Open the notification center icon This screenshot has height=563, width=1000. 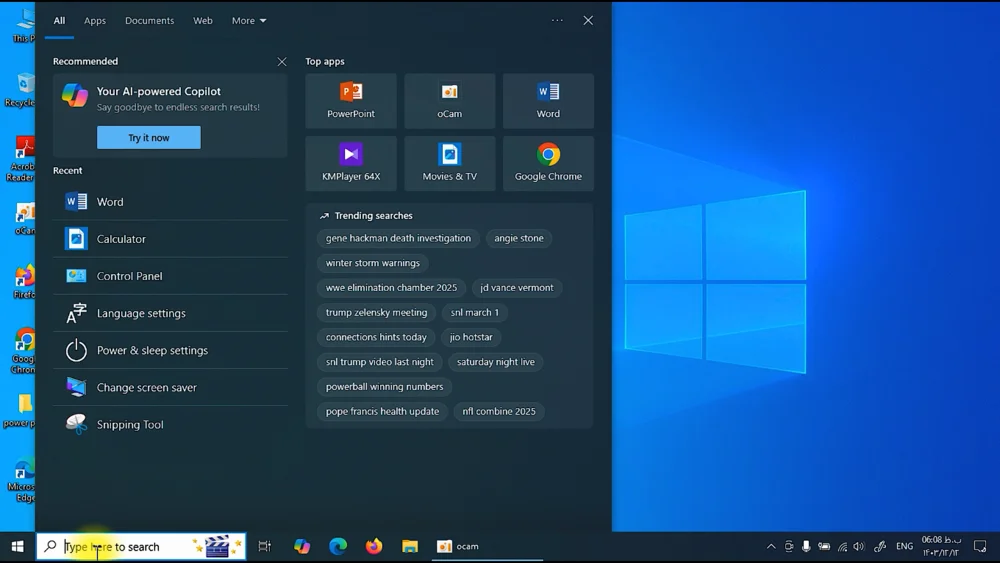click(x=980, y=546)
